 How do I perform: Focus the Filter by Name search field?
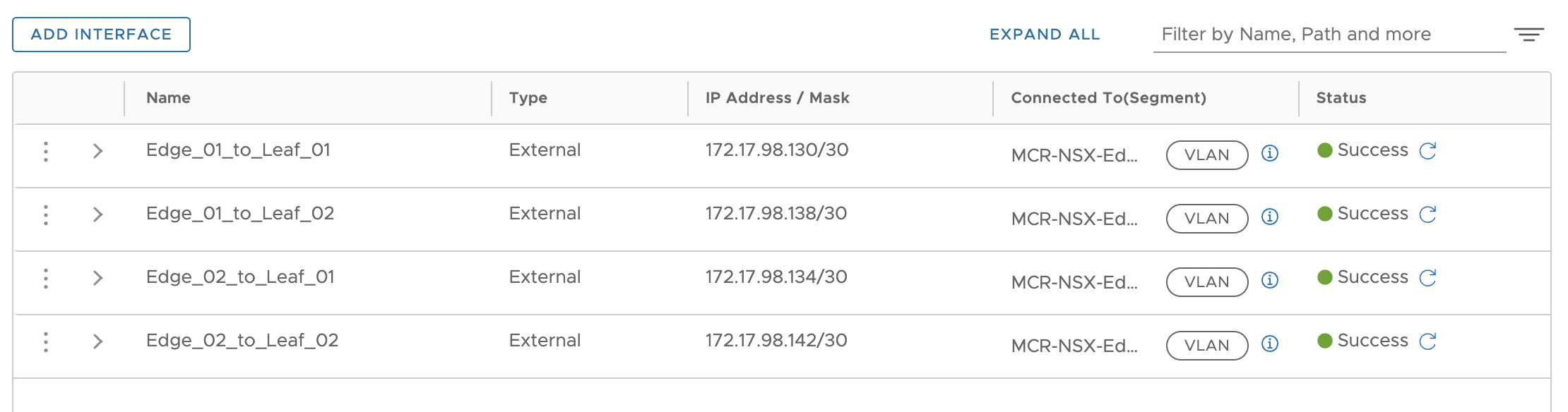pos(1329,35)
